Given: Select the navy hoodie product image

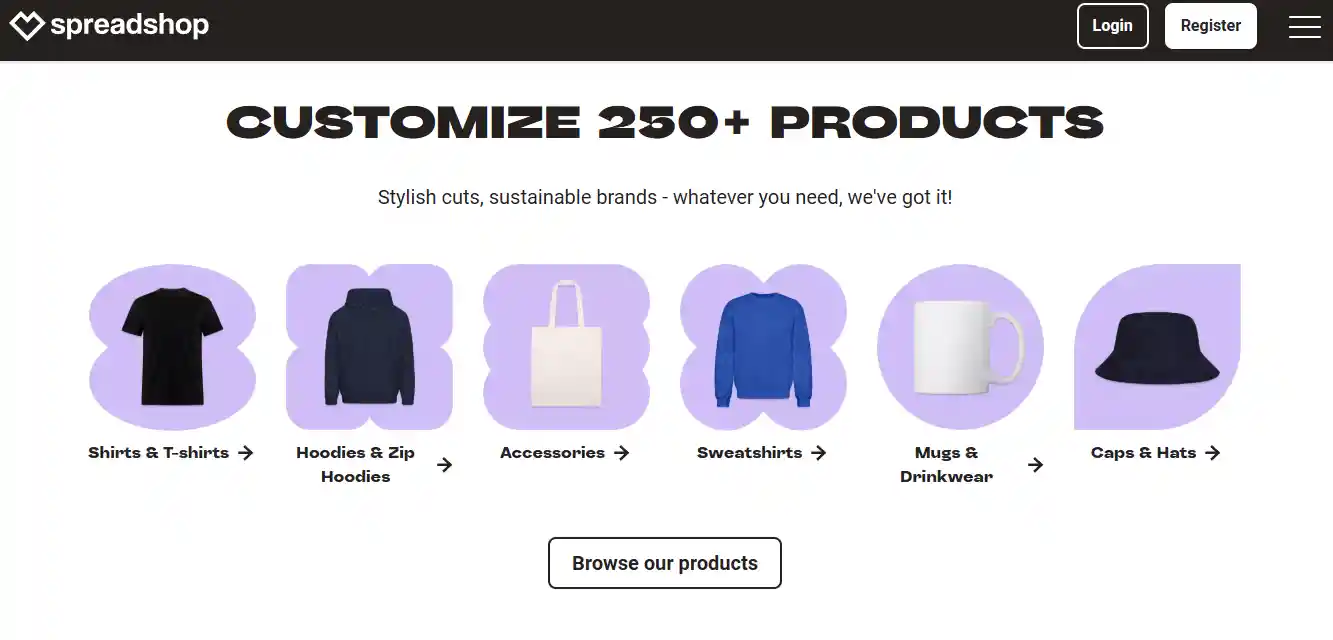Looking at the screenshot, I should pyautogui.click(x=369, y=347).
